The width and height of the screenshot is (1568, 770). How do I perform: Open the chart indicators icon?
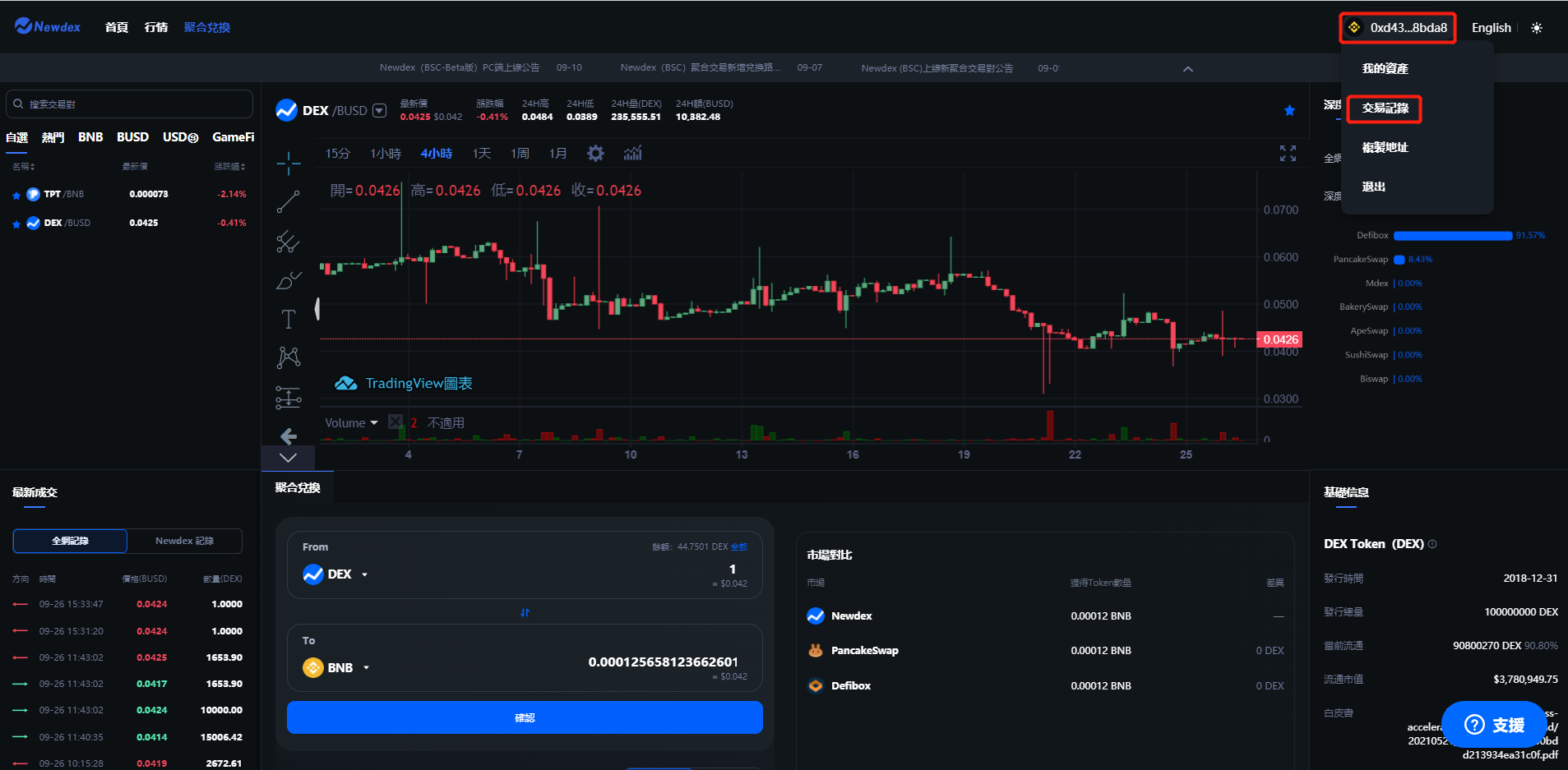coord(632,154)
